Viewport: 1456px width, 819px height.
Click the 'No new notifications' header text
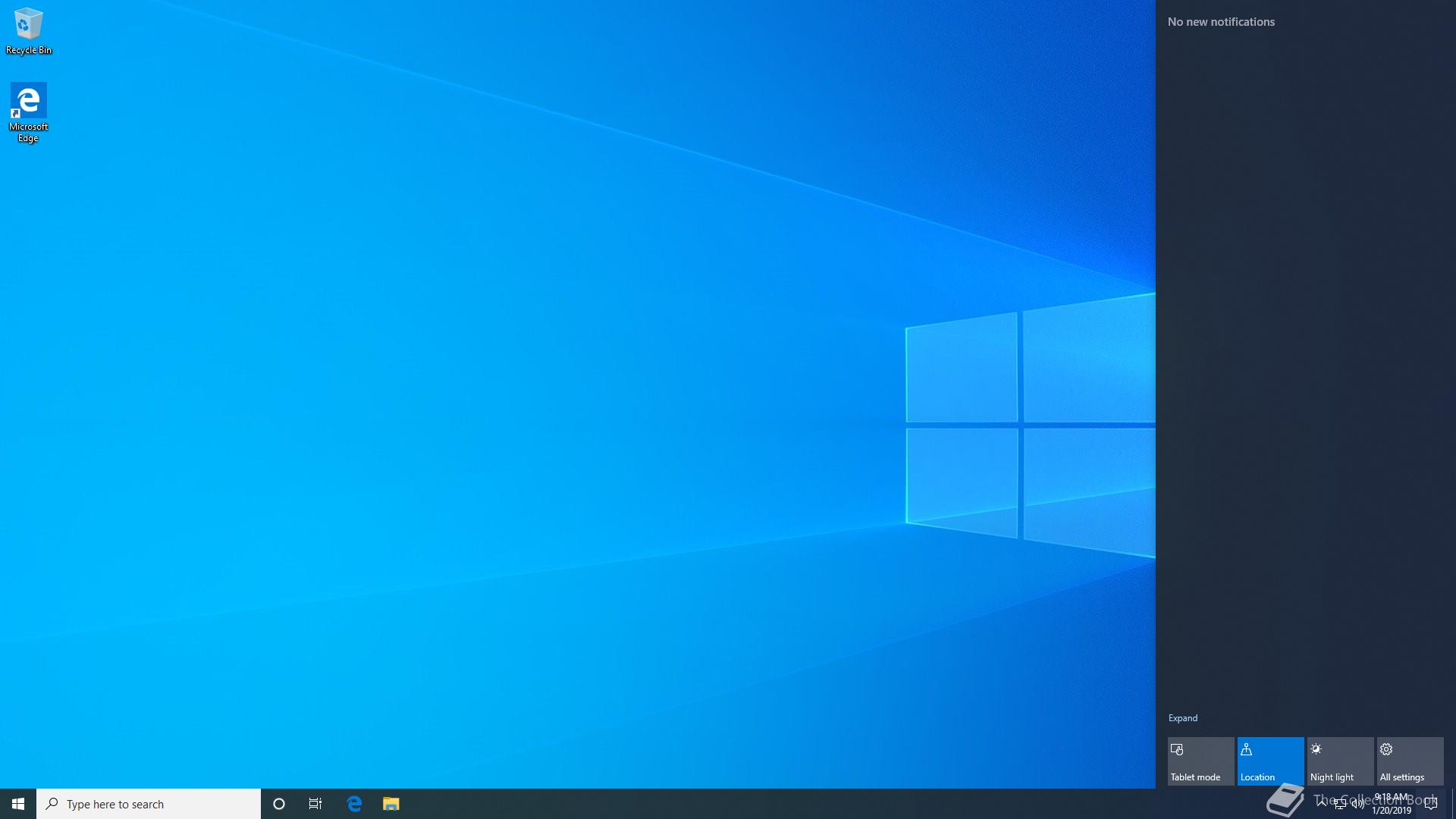point(1221,22)
